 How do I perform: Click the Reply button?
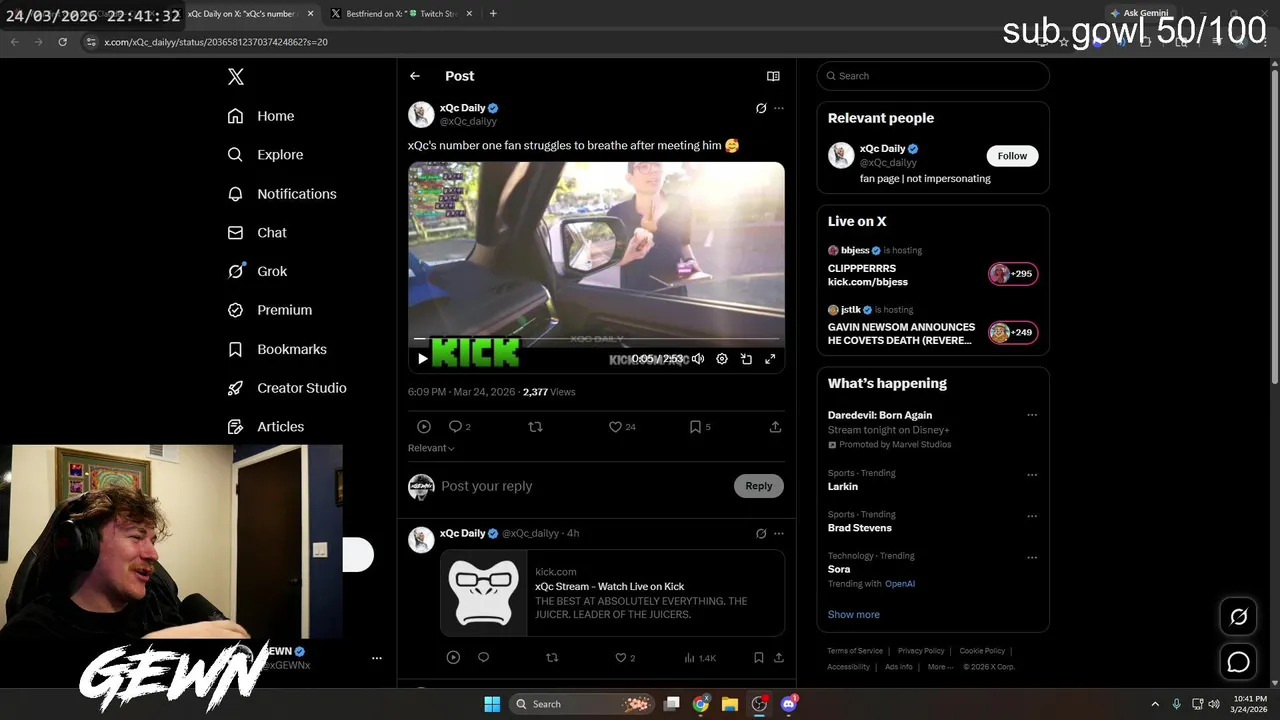(x=759, y=486)
